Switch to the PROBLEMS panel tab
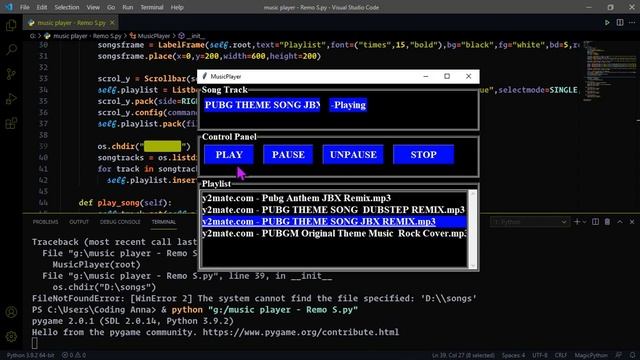Viewport: 640px width, 360px height. coord(45,222)
